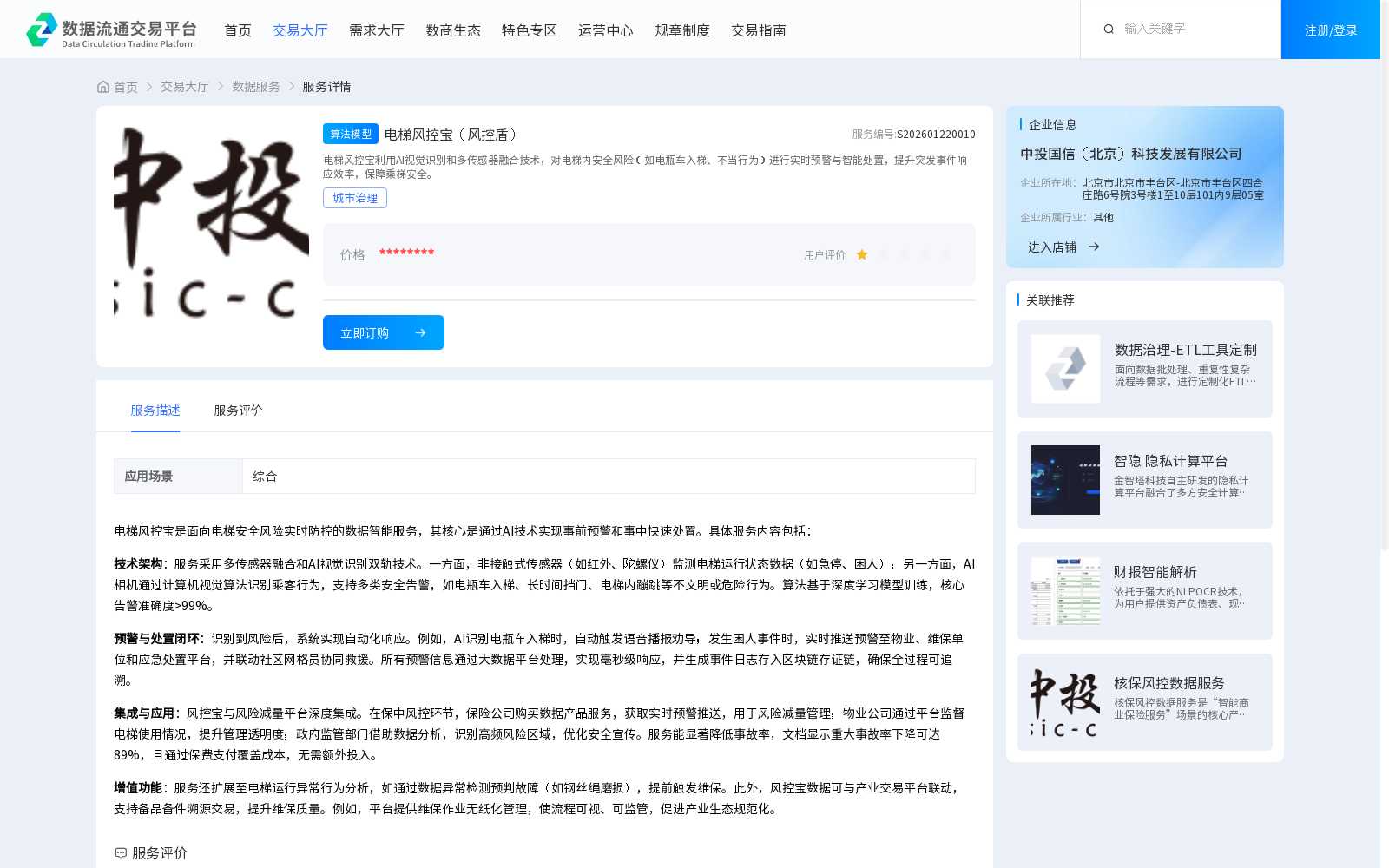This screenshot has height=868, width=1389.
Task: Click the arrow beside 进入店铺
Action: tap(1094, 247)
